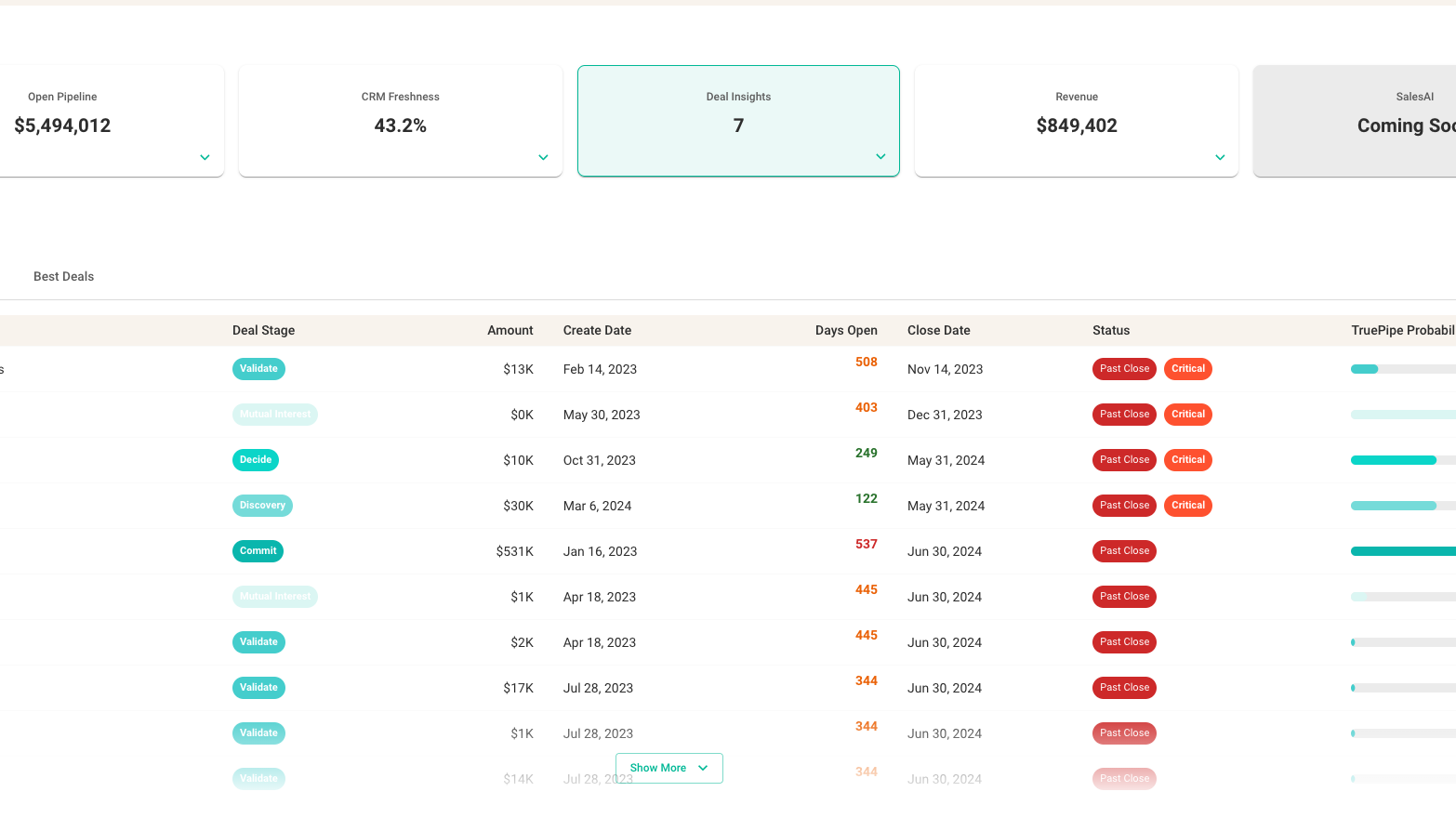Click the Close Date column header
The height and width of the screenshot is (818, 1456).
coord(938,330)
